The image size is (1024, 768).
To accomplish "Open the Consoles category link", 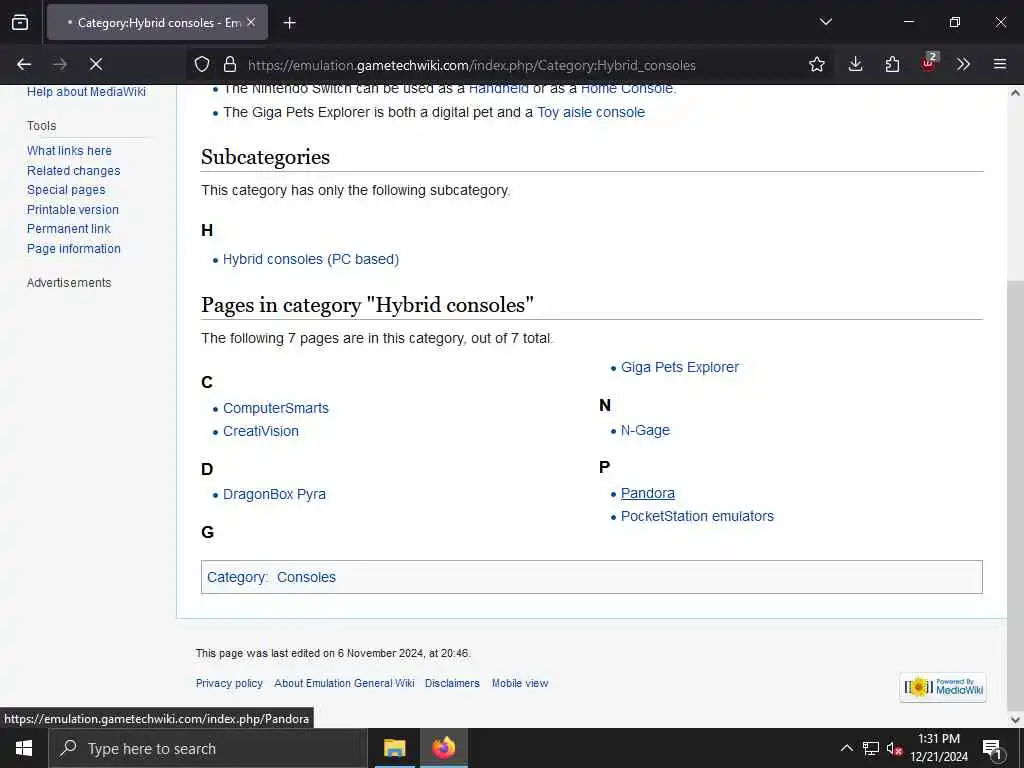I will [306, 577].
